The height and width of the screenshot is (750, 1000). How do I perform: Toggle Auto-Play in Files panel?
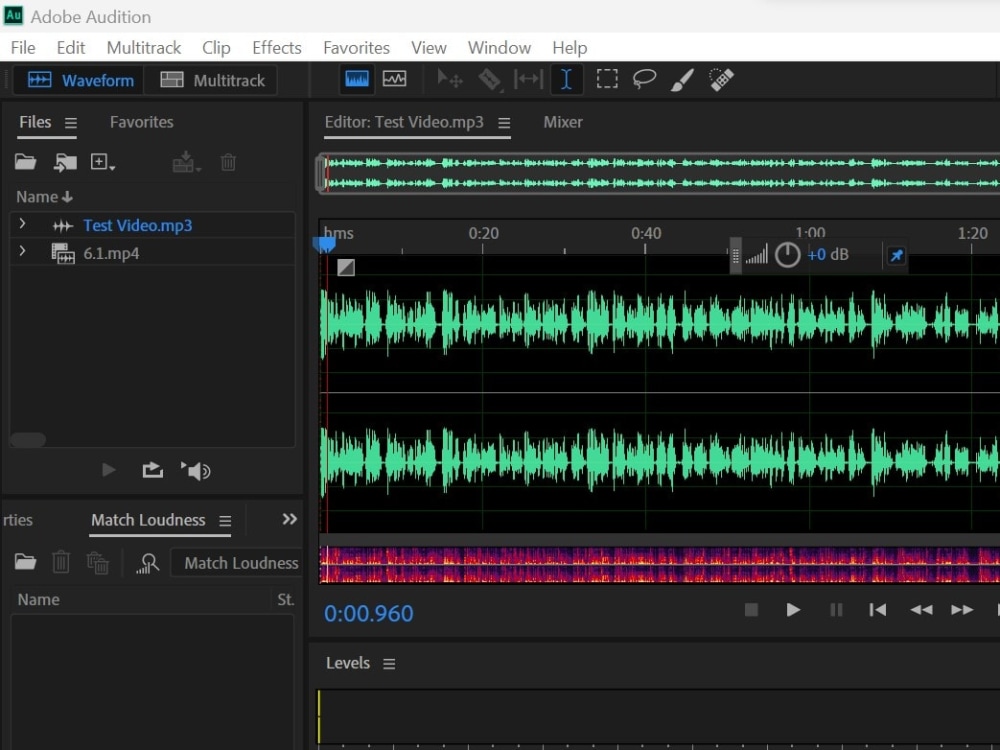coord(196,471)
